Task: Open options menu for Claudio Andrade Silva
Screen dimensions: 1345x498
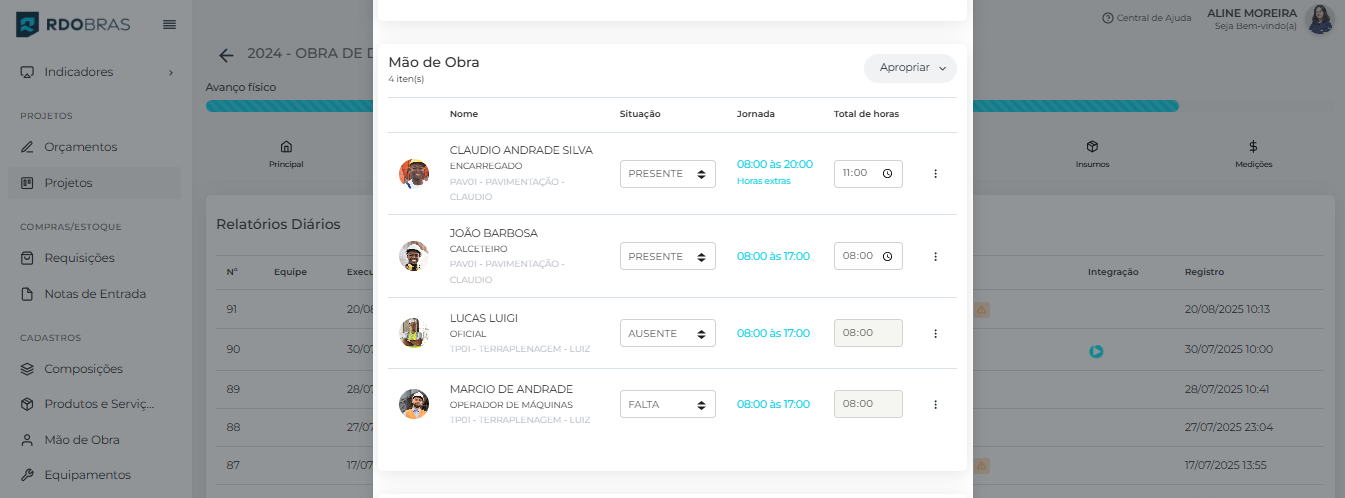Action: tap(935, 174)
